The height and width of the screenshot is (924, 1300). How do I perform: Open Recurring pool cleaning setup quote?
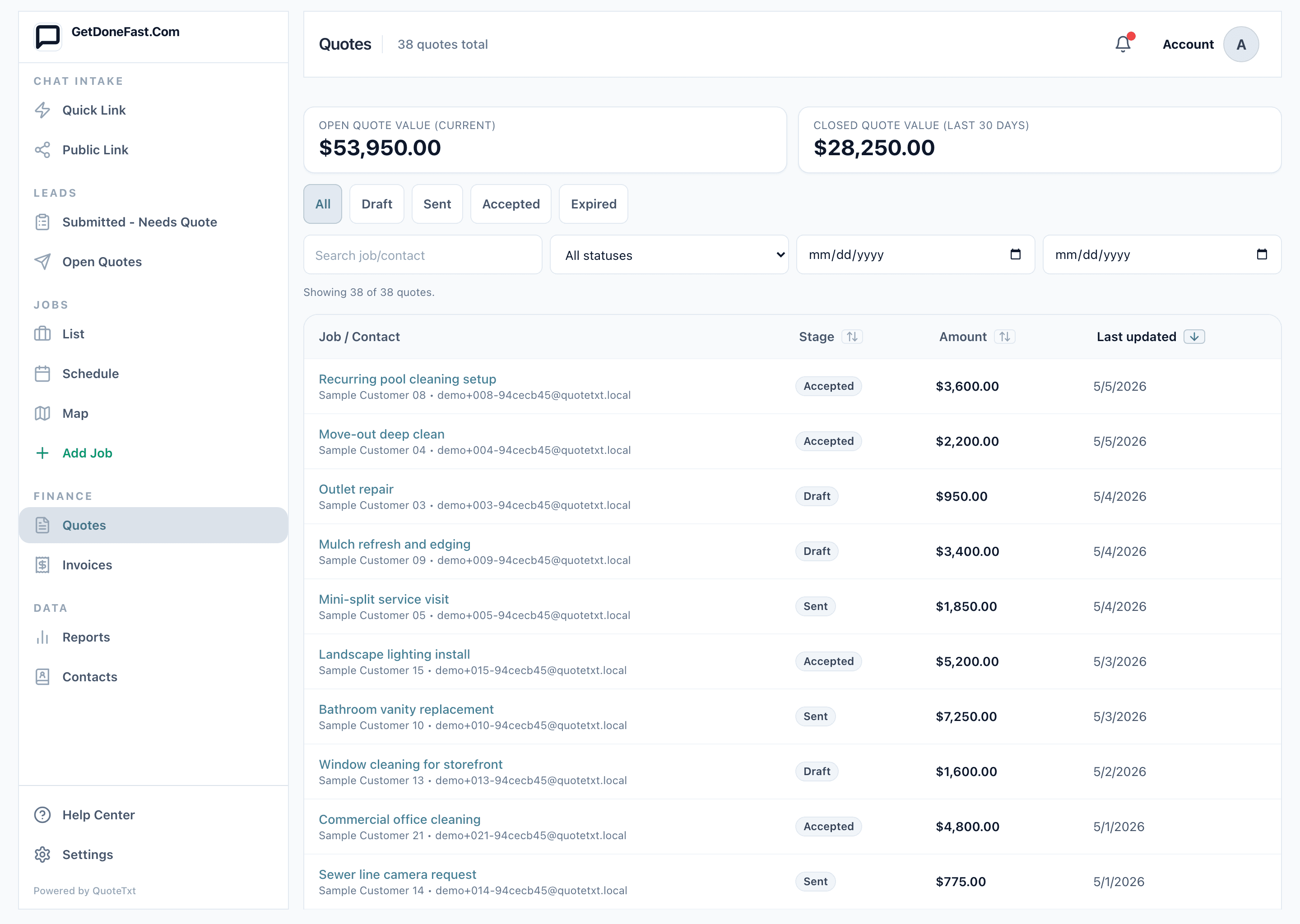point(407,379)
